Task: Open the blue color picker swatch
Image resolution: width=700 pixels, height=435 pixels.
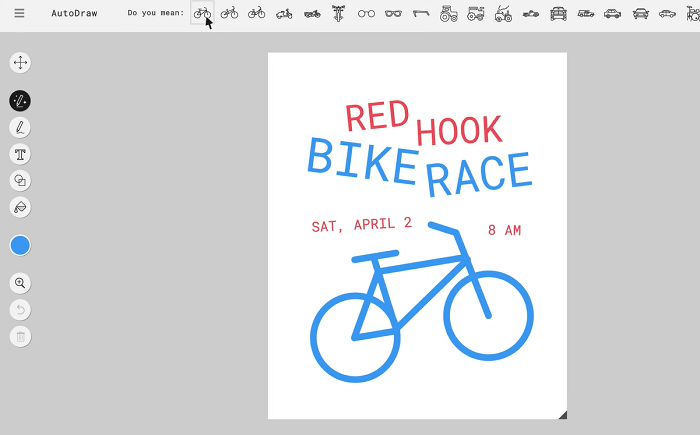Action: tap(20, 245)
